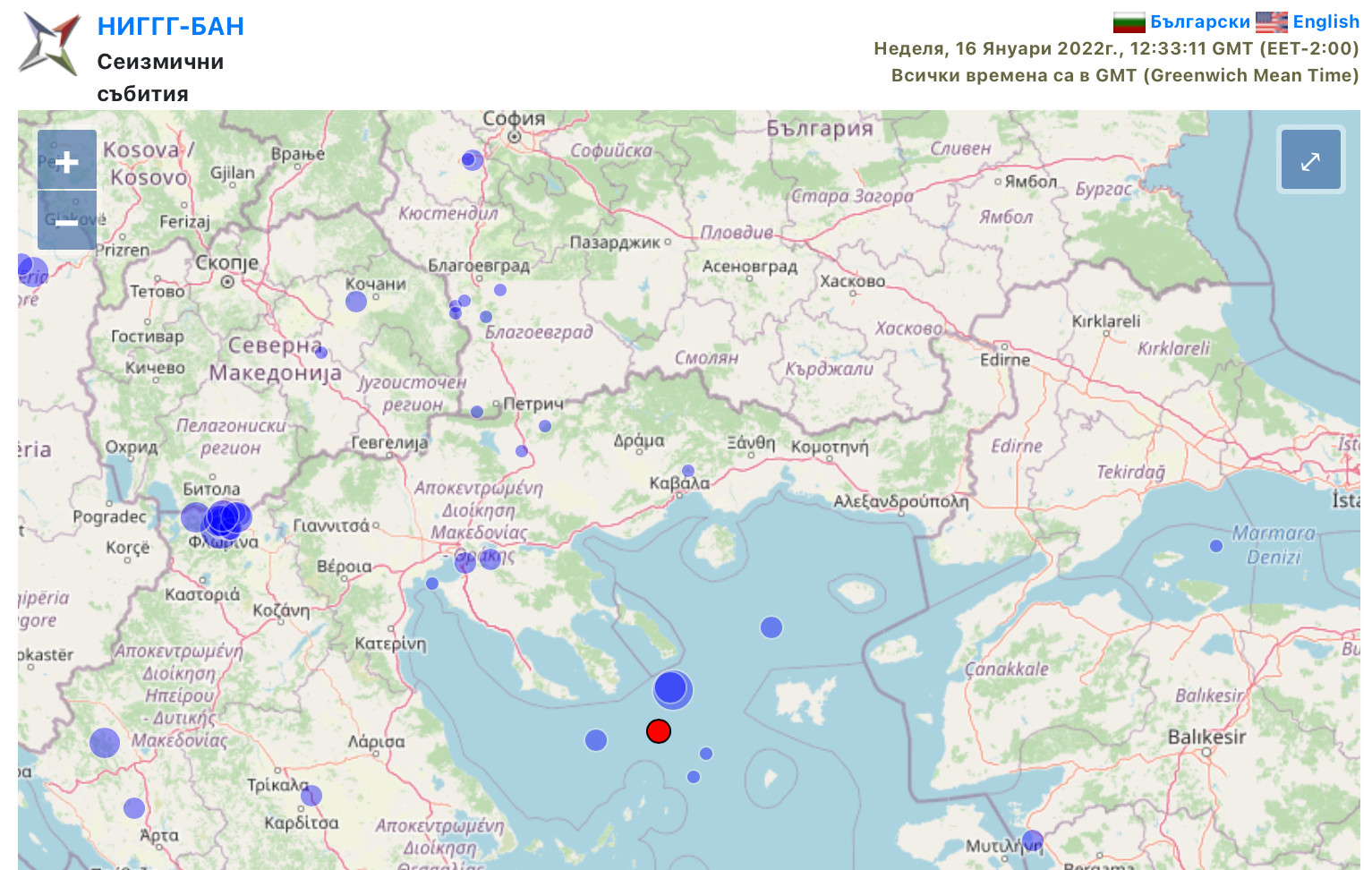This screenshot has height=870, width=1372.
Task: Click the event marker above Άρτα
Action: click(x=134, y=808)
